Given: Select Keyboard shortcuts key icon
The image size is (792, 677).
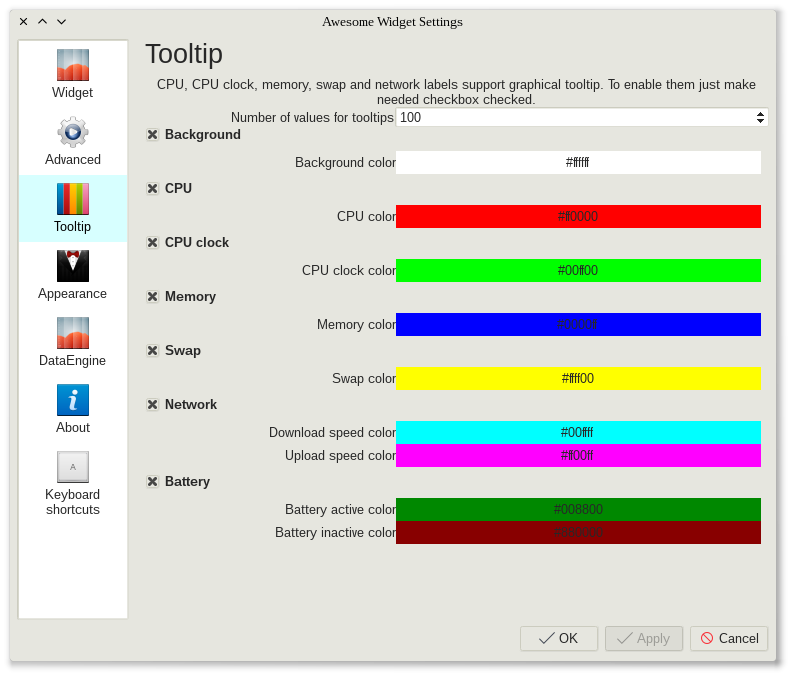Looking at the screenshot, I should pos(73,467).
